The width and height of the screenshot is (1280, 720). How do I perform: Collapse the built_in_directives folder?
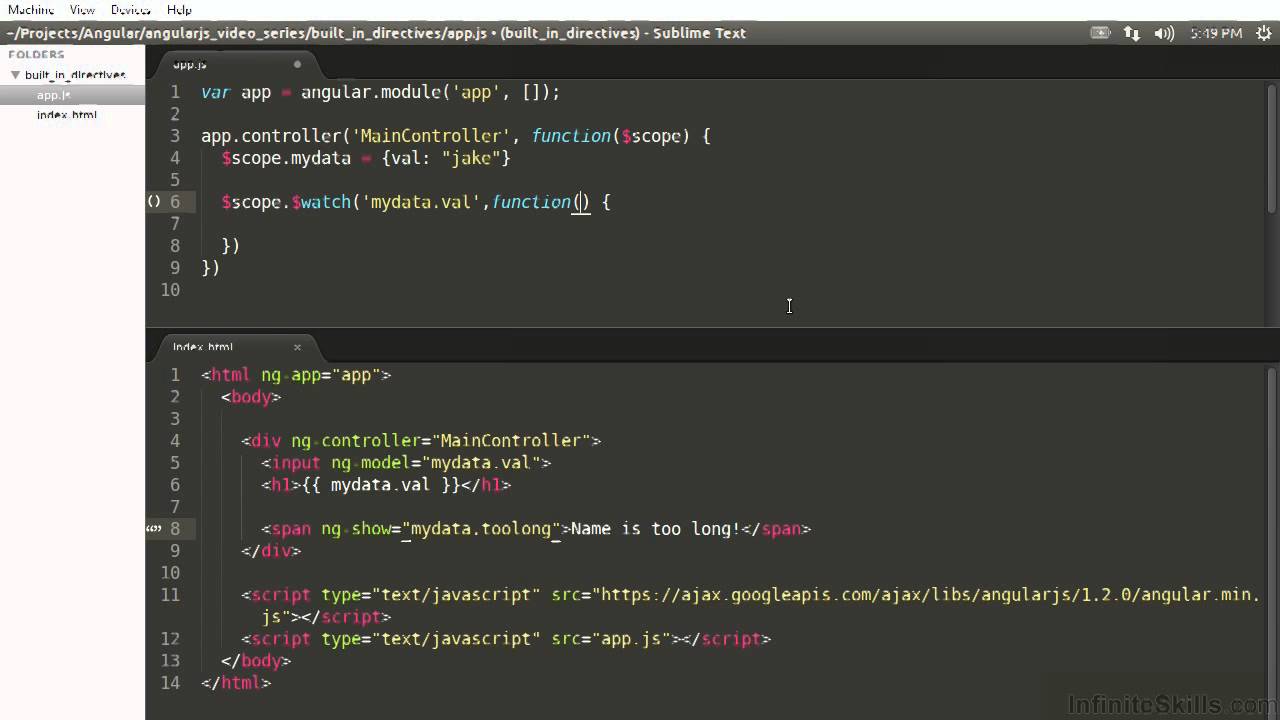[15, 75]
